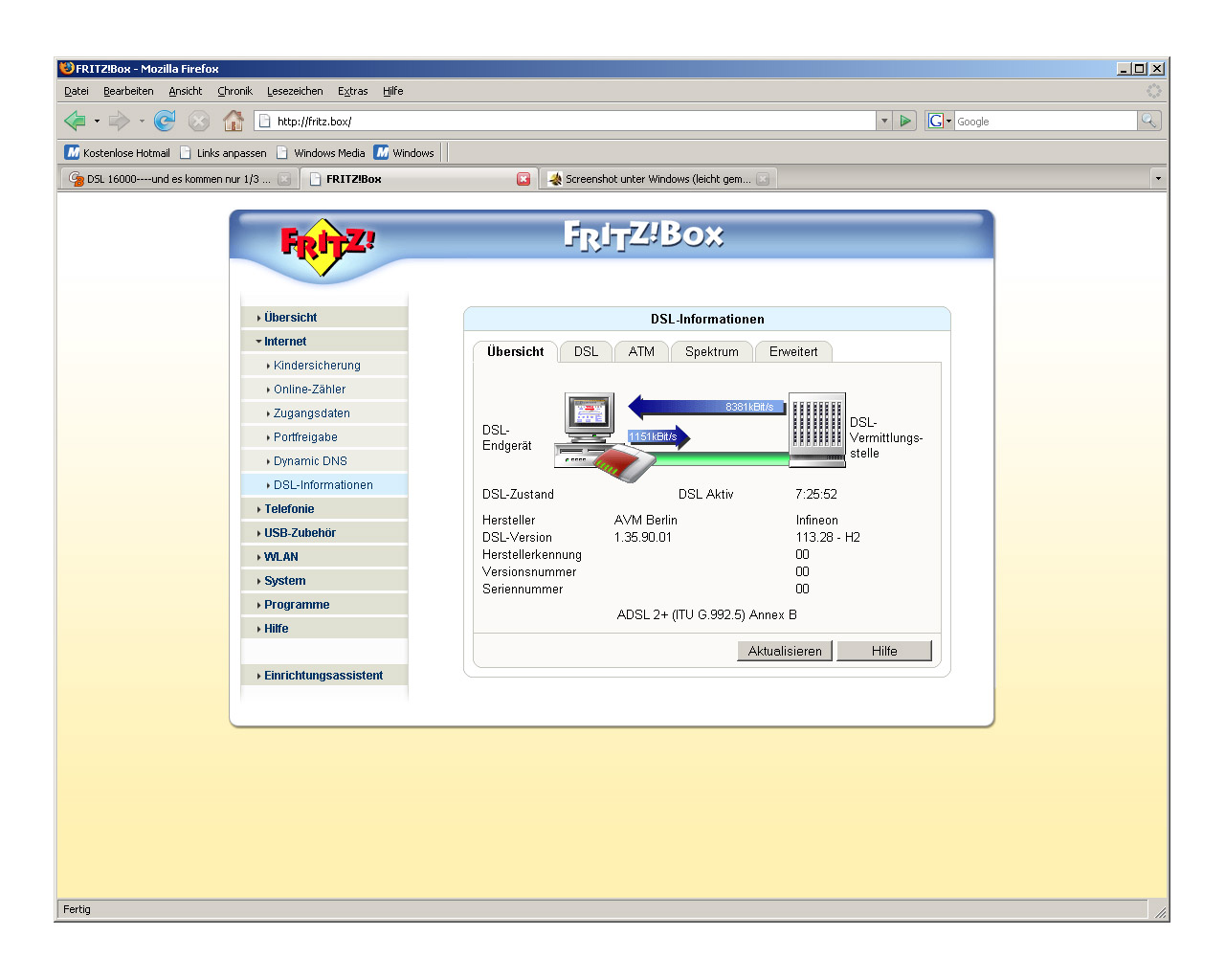Click the 8381kBit/s downstream arrow
Image resolution: width=1225 pixels, height=980 pixels.
click(x=706, y=408)
